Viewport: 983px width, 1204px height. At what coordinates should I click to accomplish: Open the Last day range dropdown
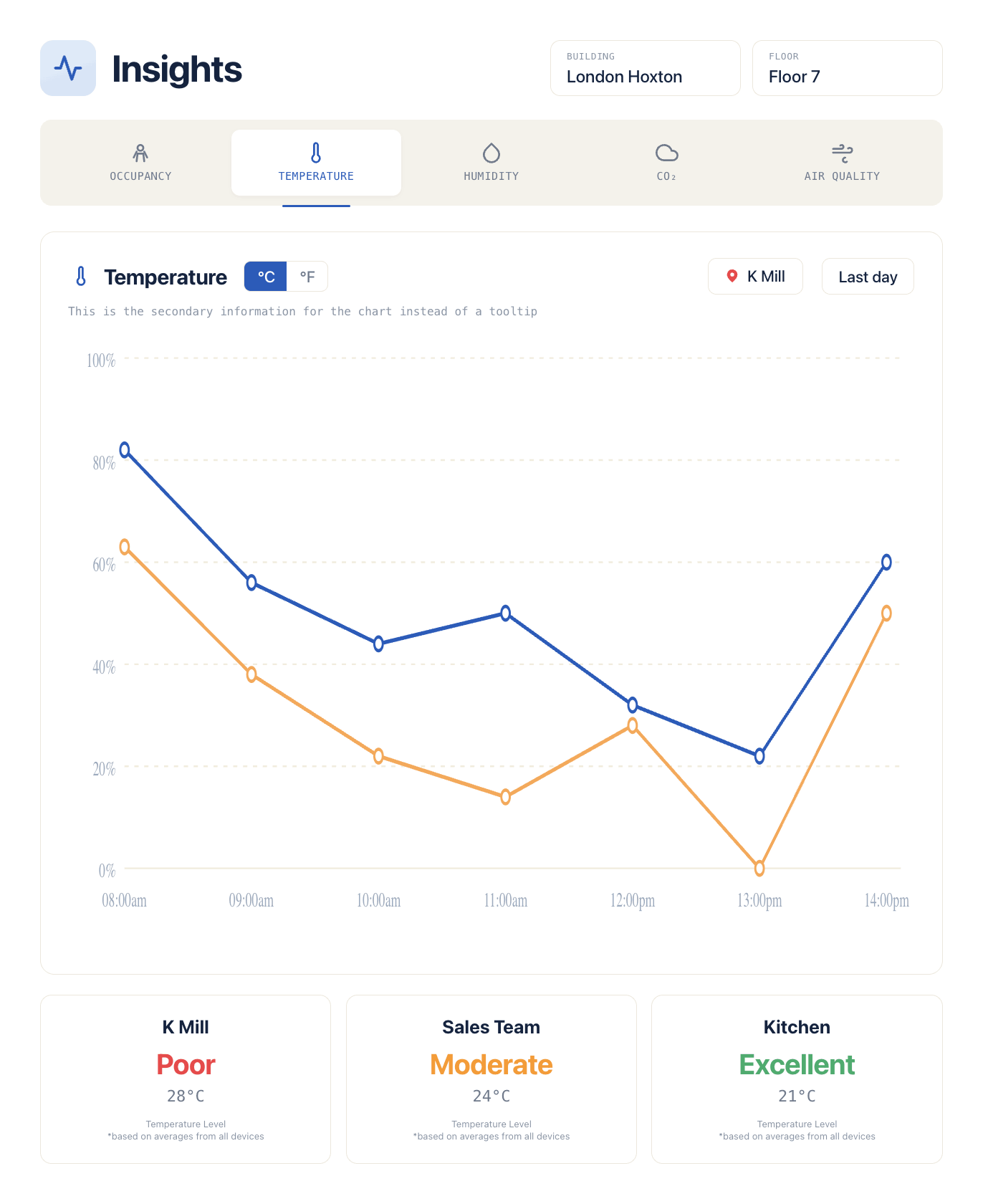tap(868, 277)
